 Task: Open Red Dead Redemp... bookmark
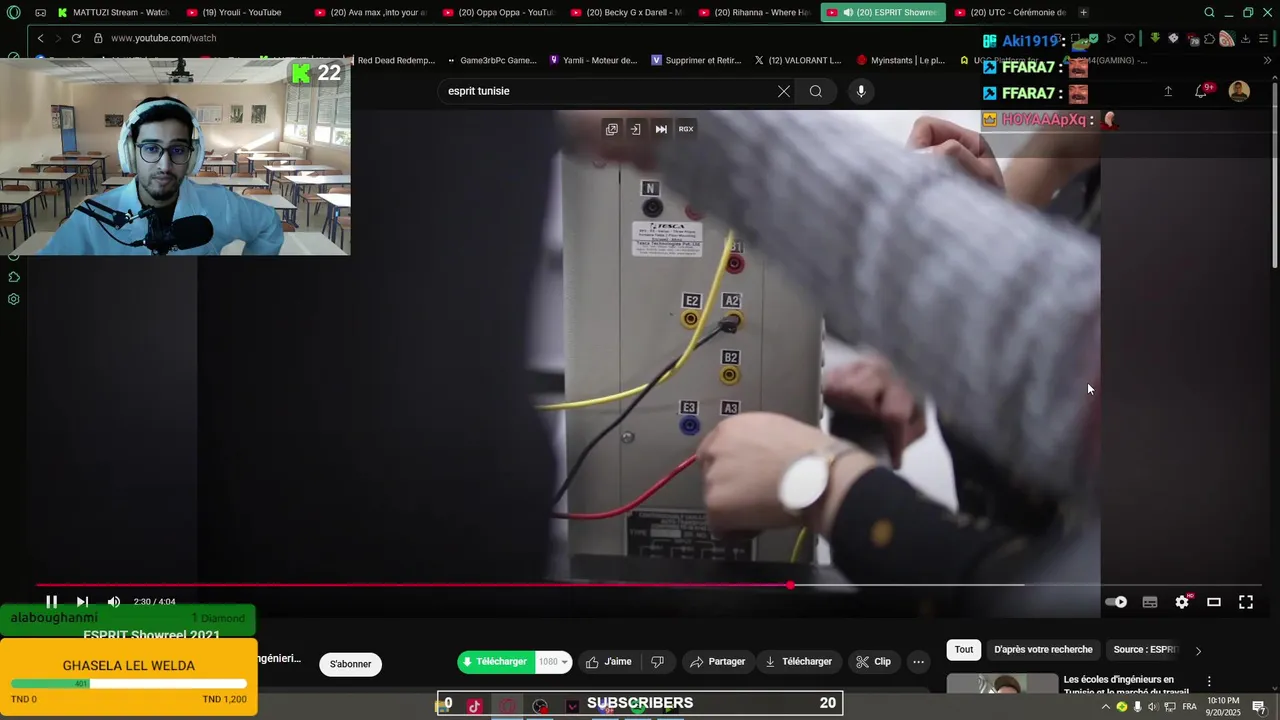tap(394, 60)
